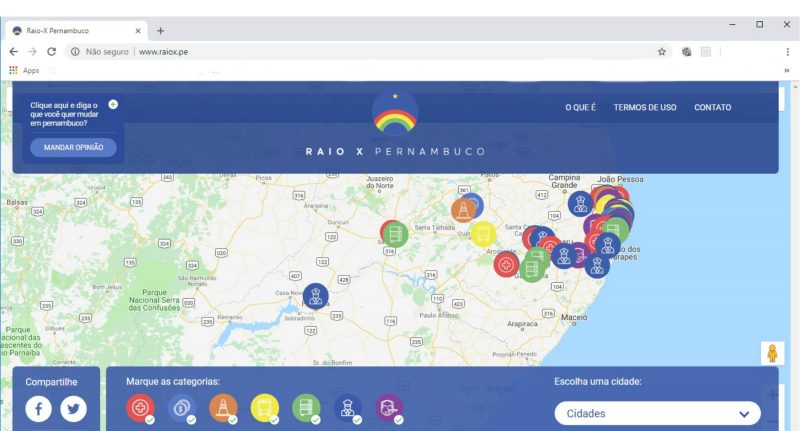Select the orange traffic cone map marker
Viewport: 800px width, 431px height.
(x=463, y=210)
